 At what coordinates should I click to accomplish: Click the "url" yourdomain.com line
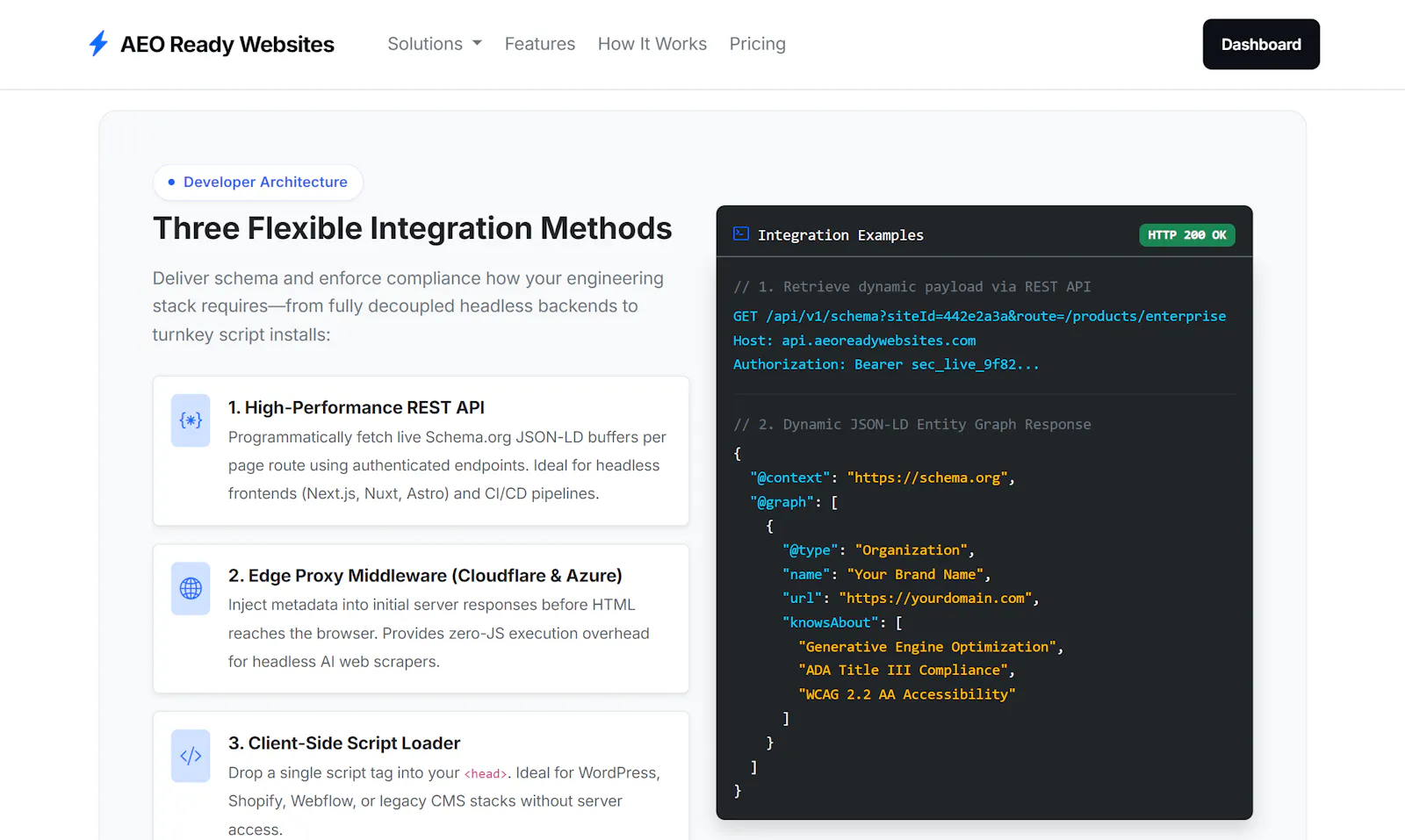911,598
